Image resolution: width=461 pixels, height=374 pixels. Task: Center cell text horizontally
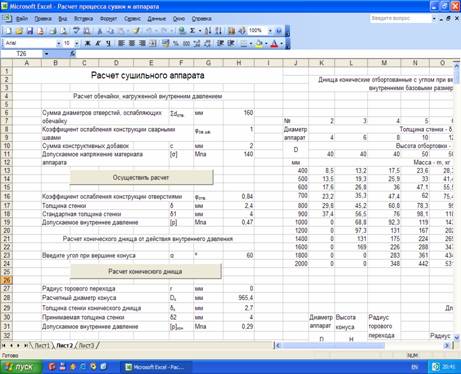[132, 43]
